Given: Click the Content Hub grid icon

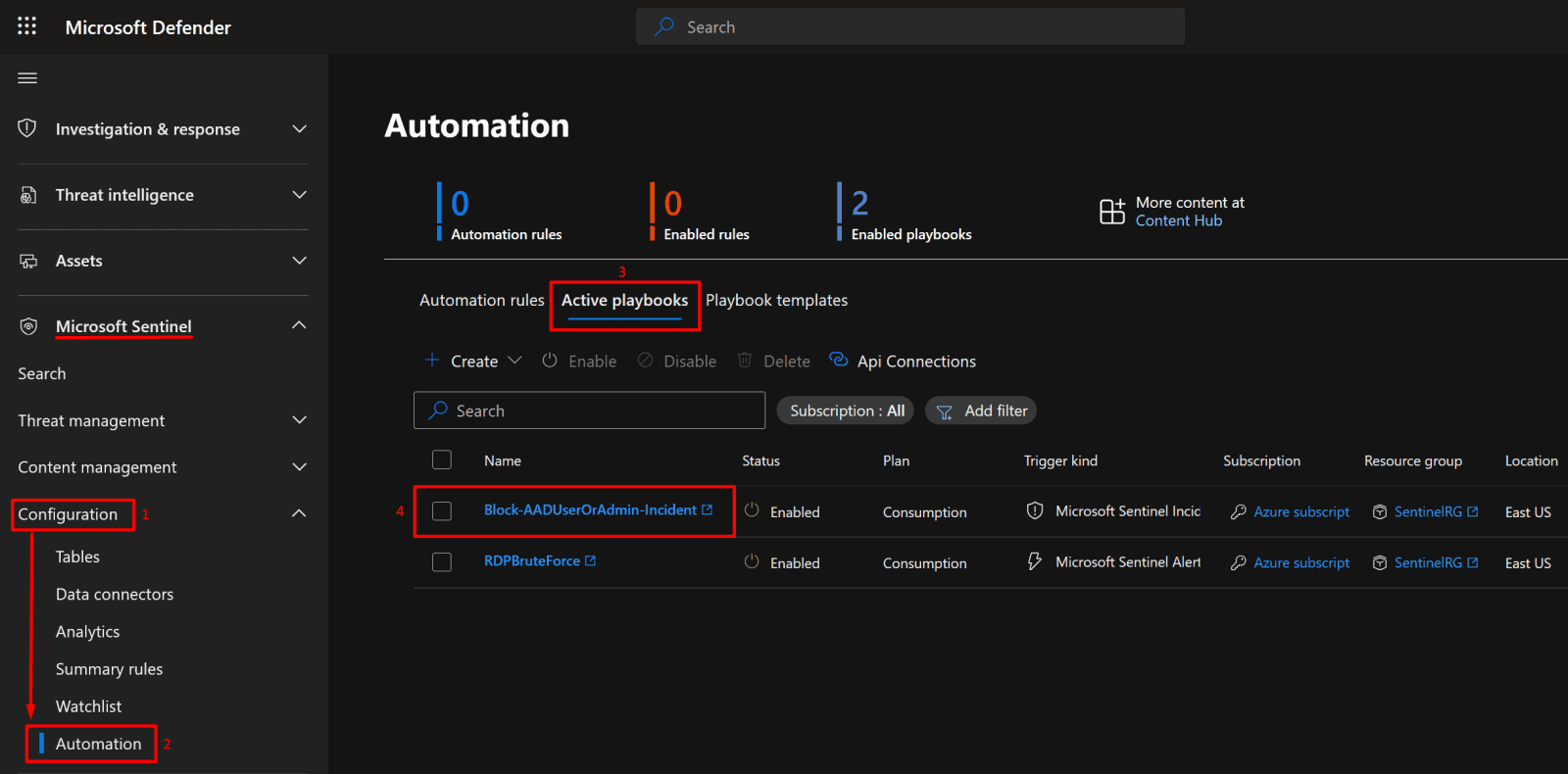Looking at the screenshot, I should click(1111, 211).
